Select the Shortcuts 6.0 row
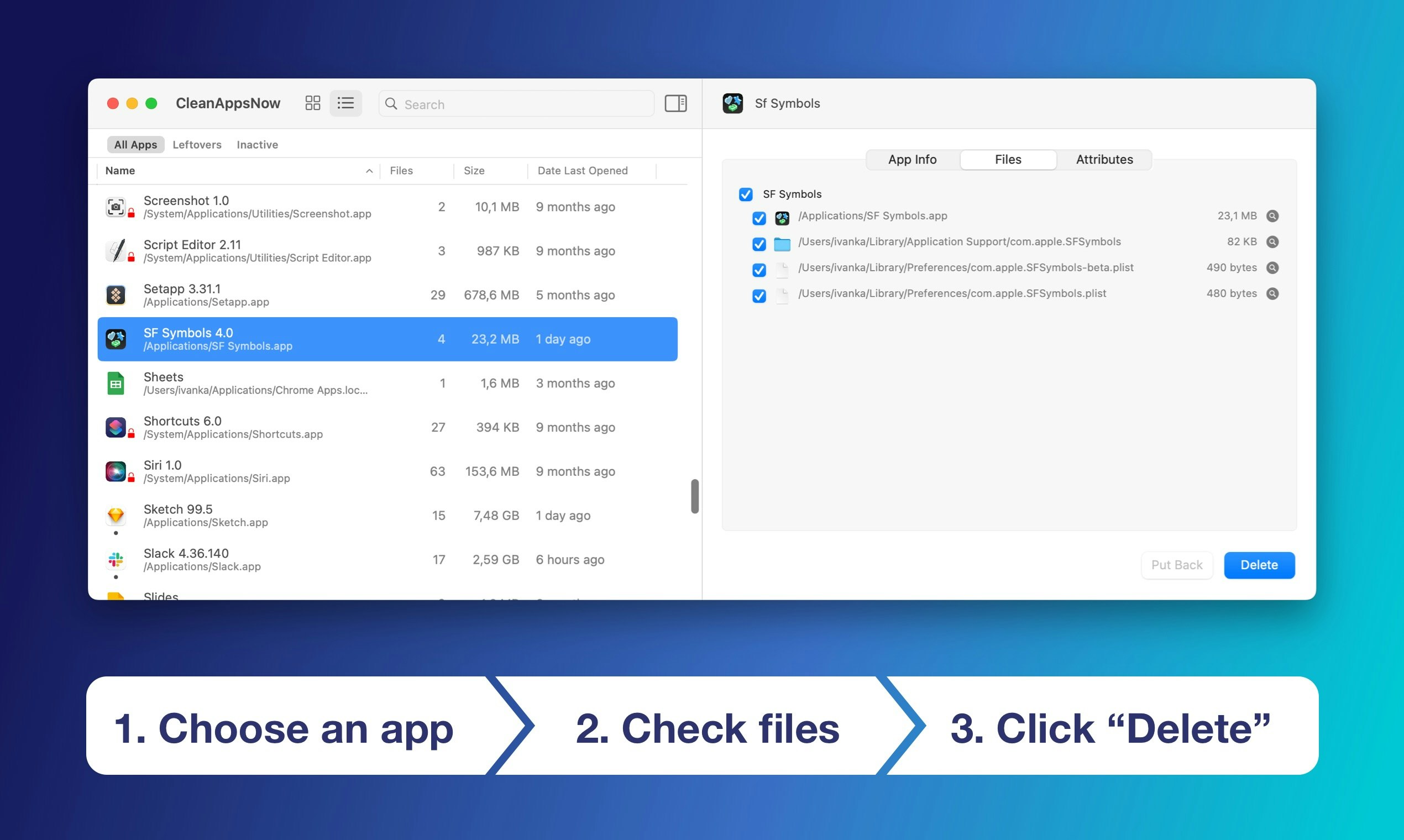Screen dimensions: 1404x840 (387, 427)
